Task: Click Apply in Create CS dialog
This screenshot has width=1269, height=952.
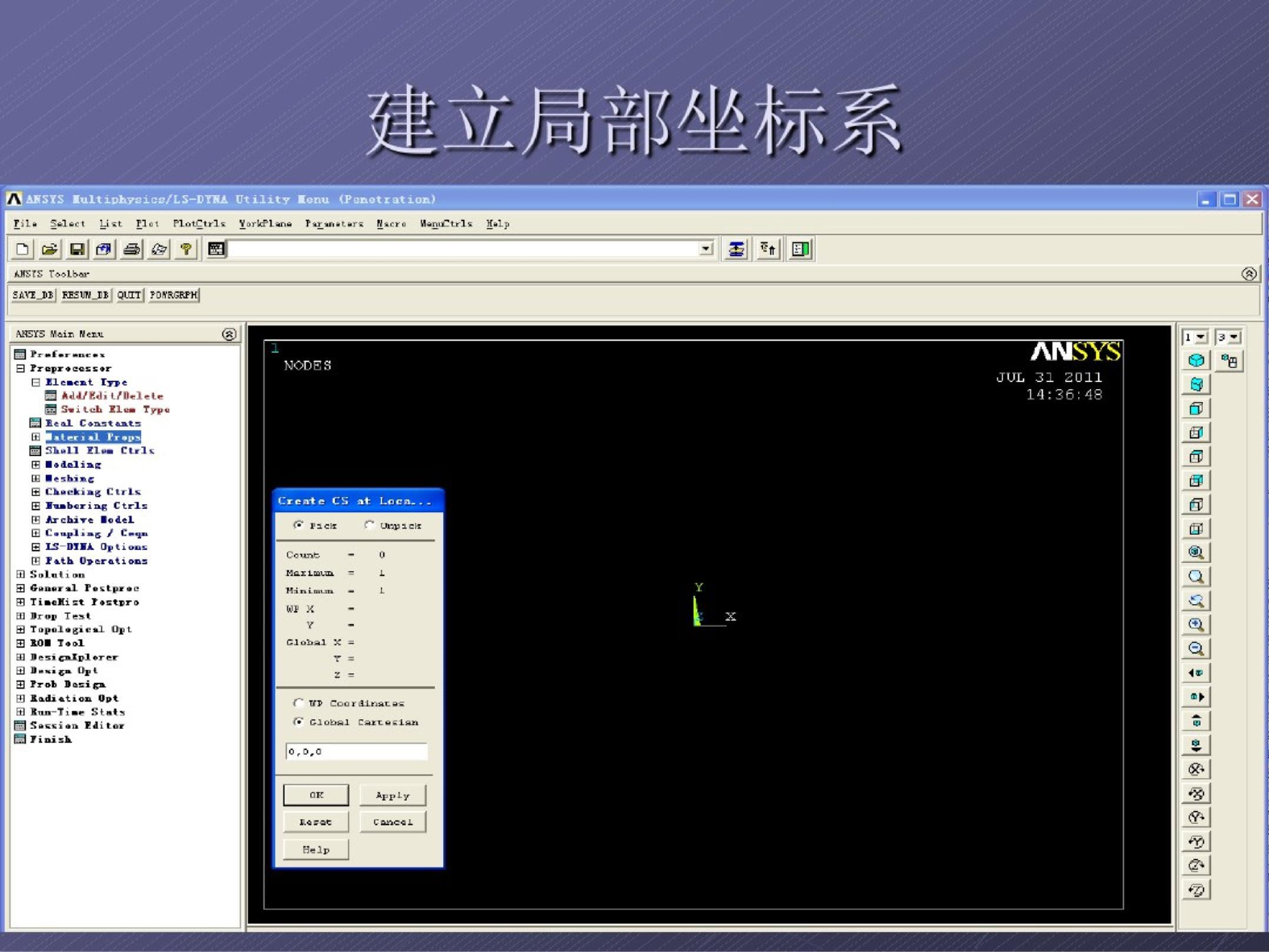Action: [392, 795]
